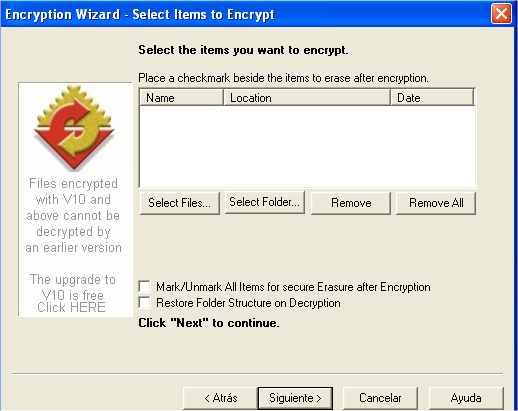The height and width of the screenshot is (411, 518).
Task: Click the 'Files encrypted with V10' notice text
Action: tap(73, 215)
